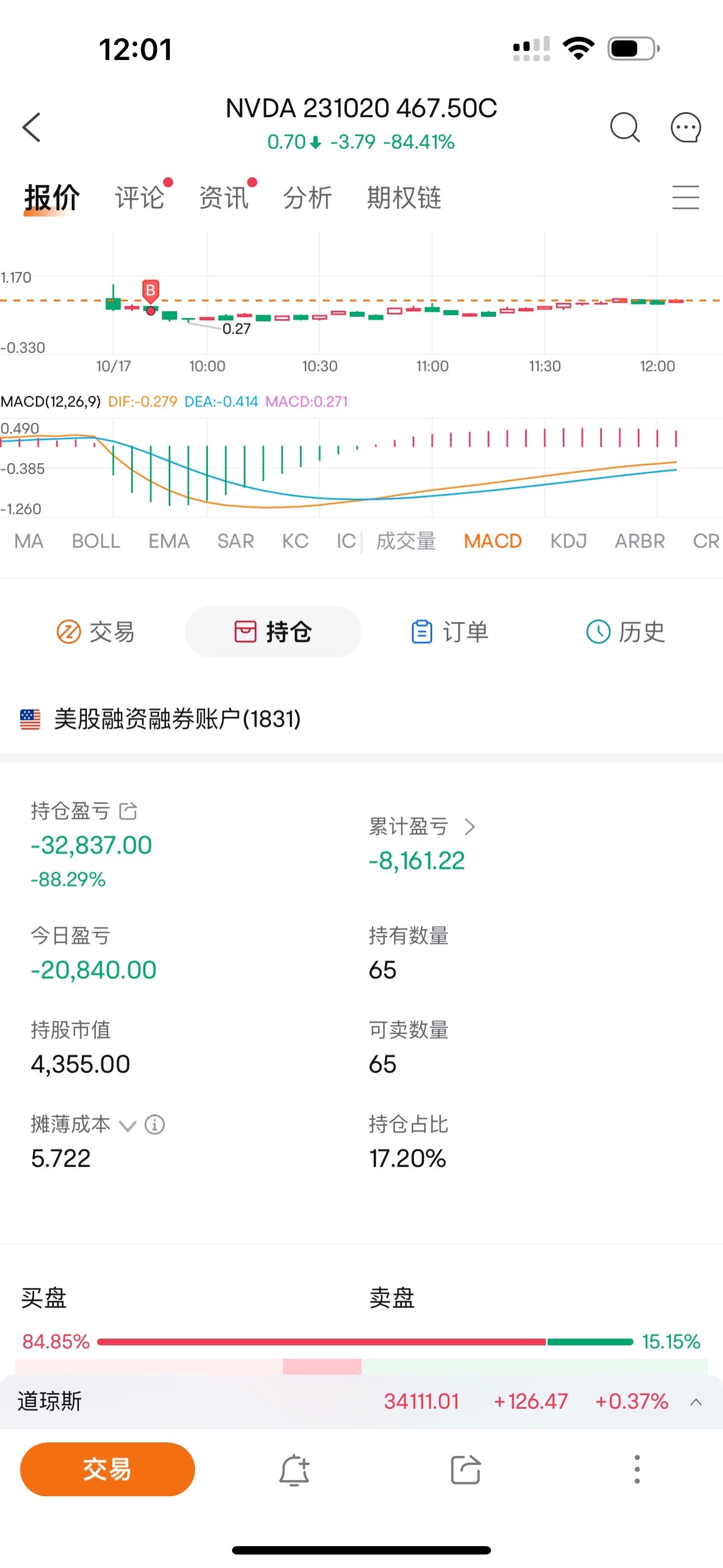Tap the 累计盈亏 value -8,161.22
This screenshot has height=1568, width=723.
point(417,860)
